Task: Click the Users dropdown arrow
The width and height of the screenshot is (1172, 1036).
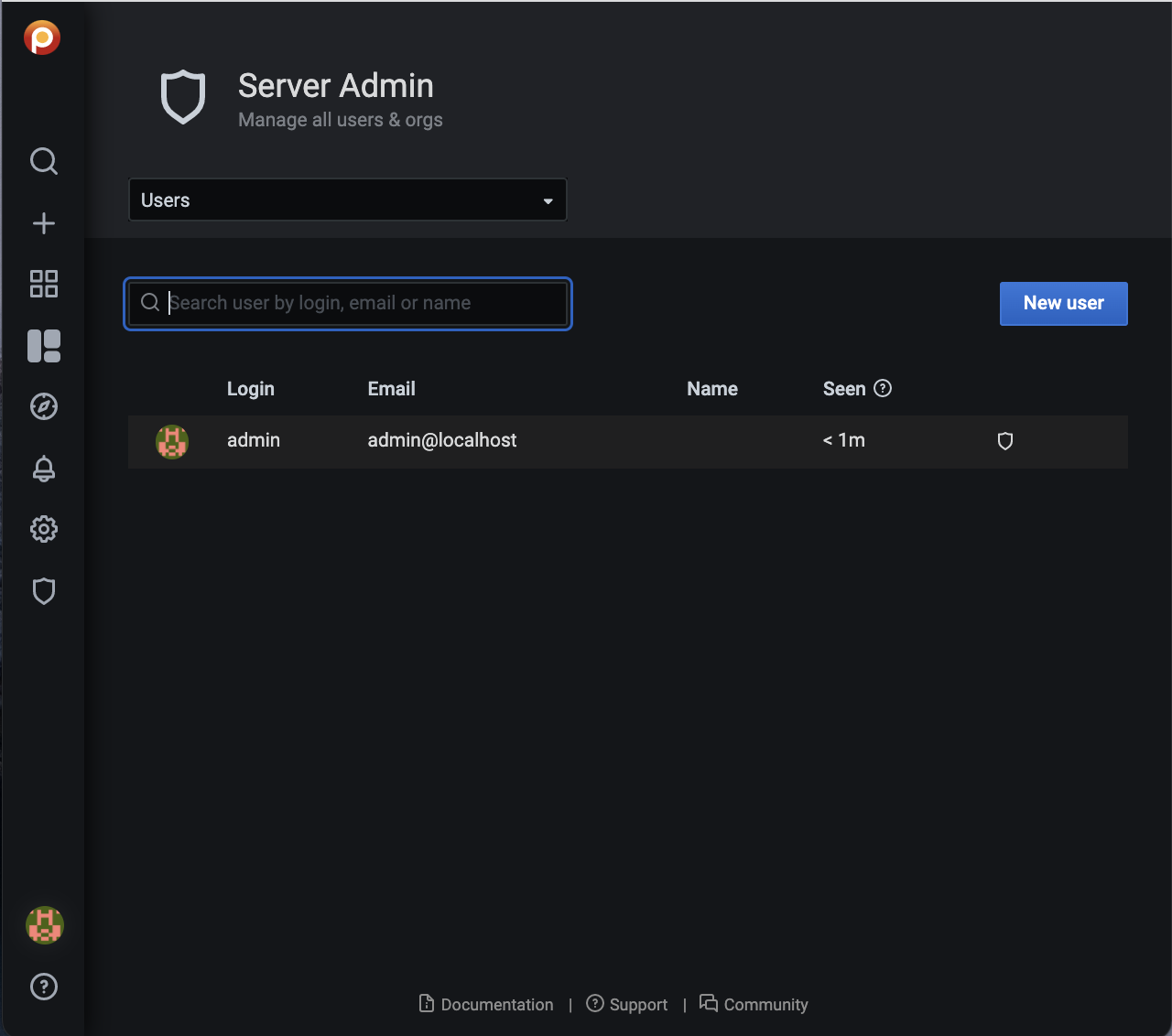Action: coord(548,201)
